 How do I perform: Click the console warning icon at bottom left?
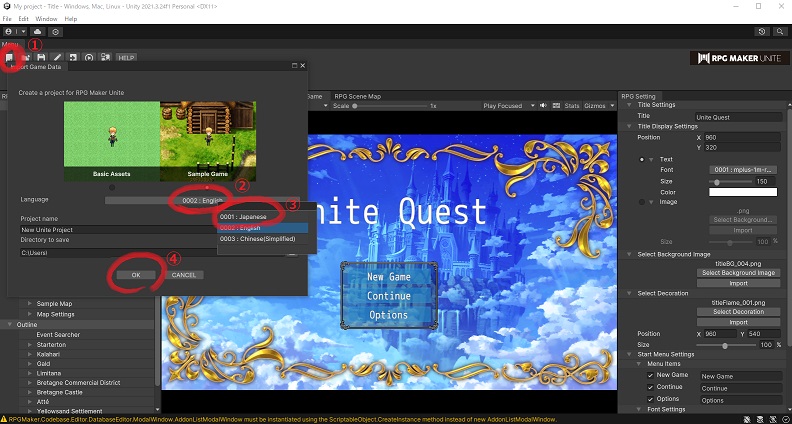pyautogui.click(x=4, y=419)
